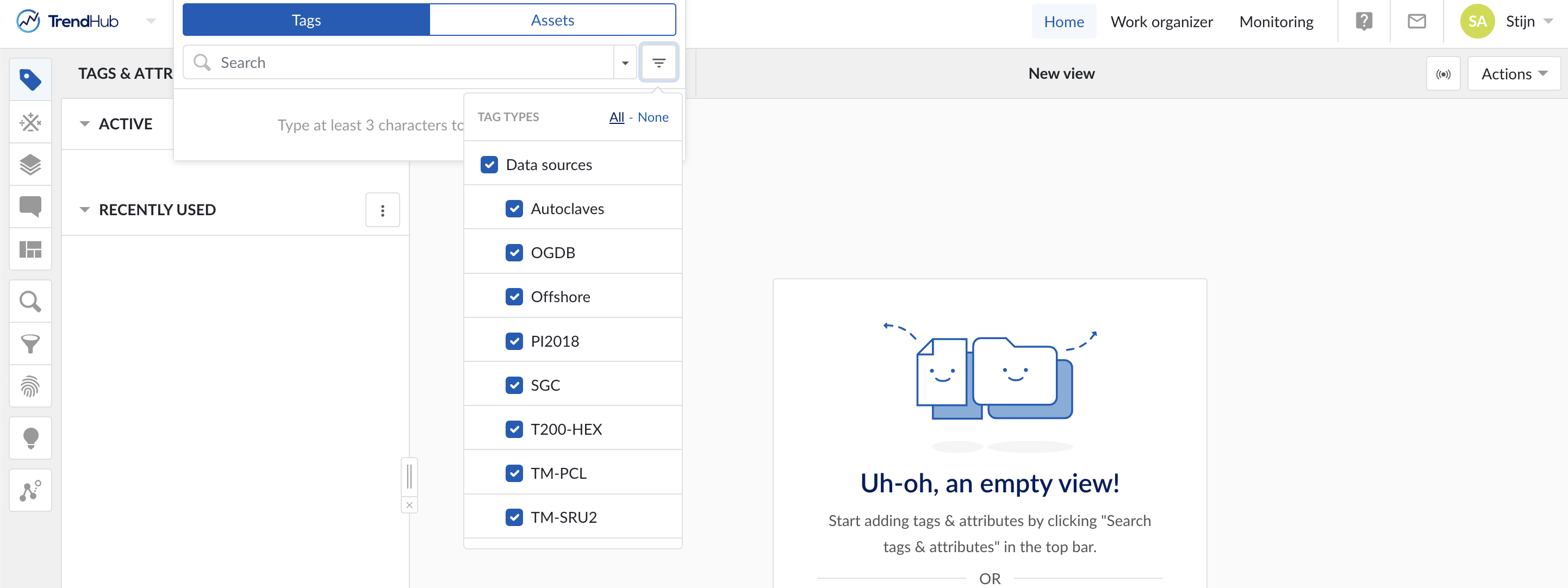
Task: Uncheck the Offshore tag type
Action: click(514, 297)
